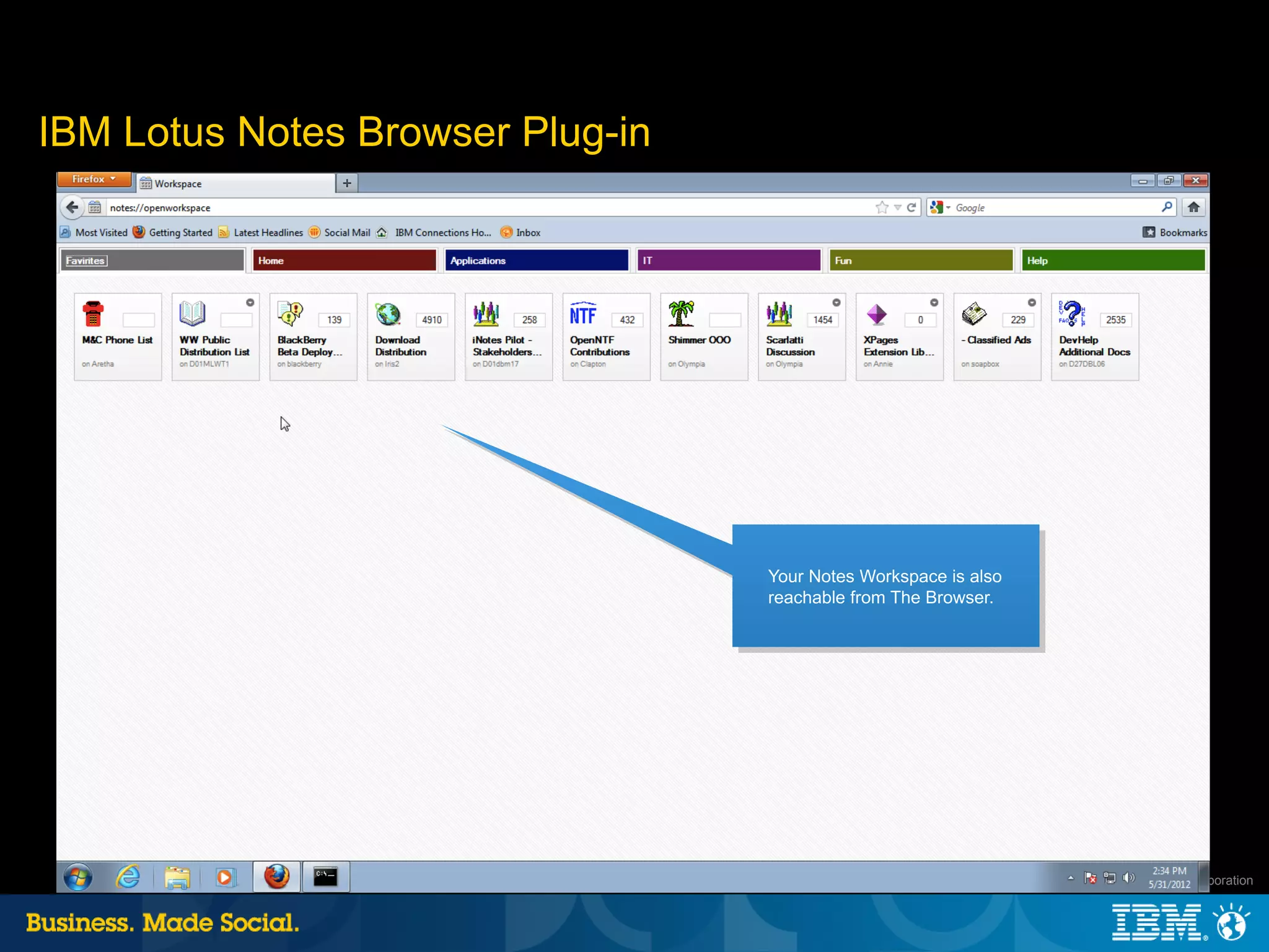1269x952 pixels.
Task: Open WW Public Distribution List book icon
Action: (x=192, y=313)
